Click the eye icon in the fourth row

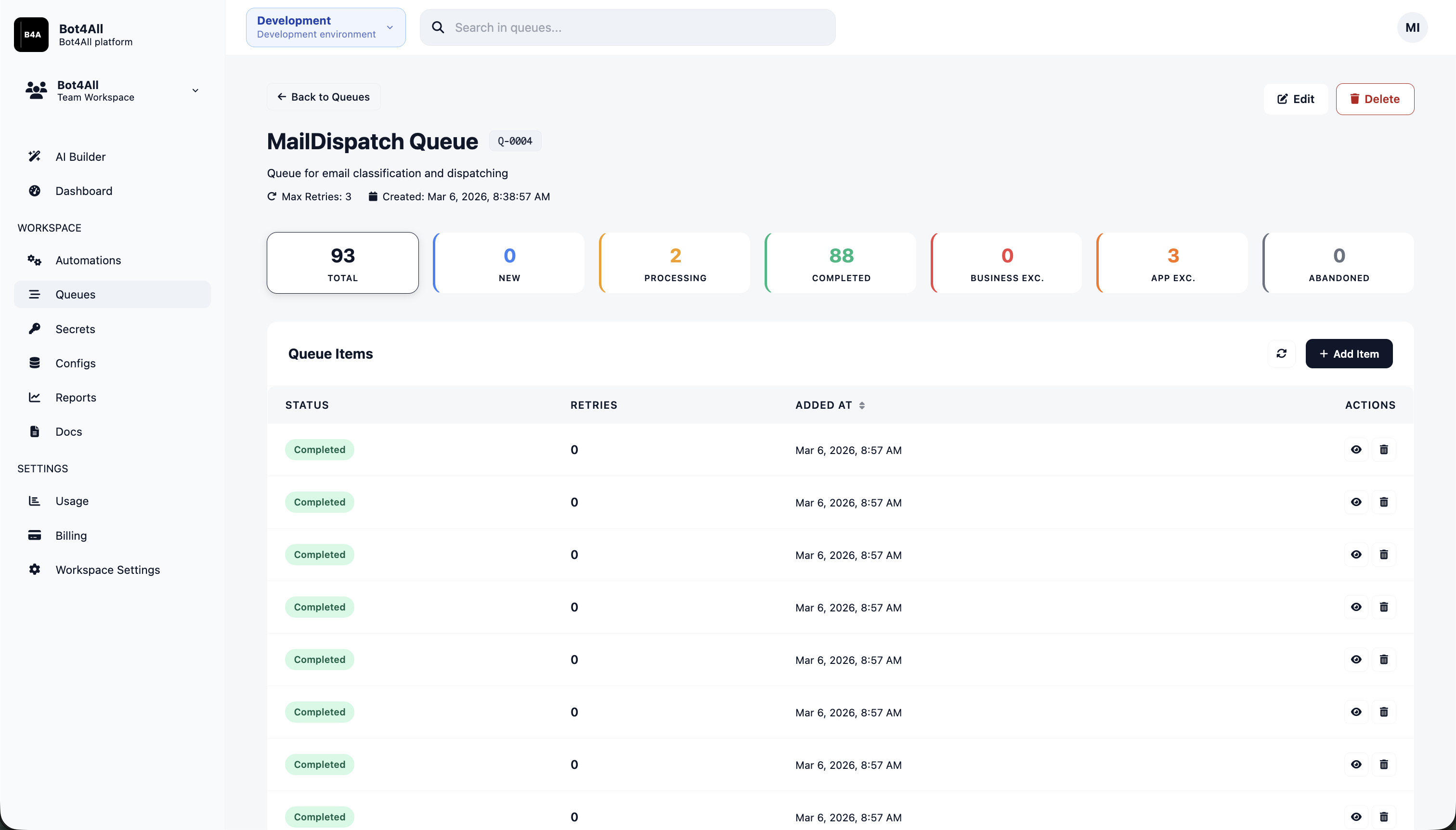[1356, 607]
